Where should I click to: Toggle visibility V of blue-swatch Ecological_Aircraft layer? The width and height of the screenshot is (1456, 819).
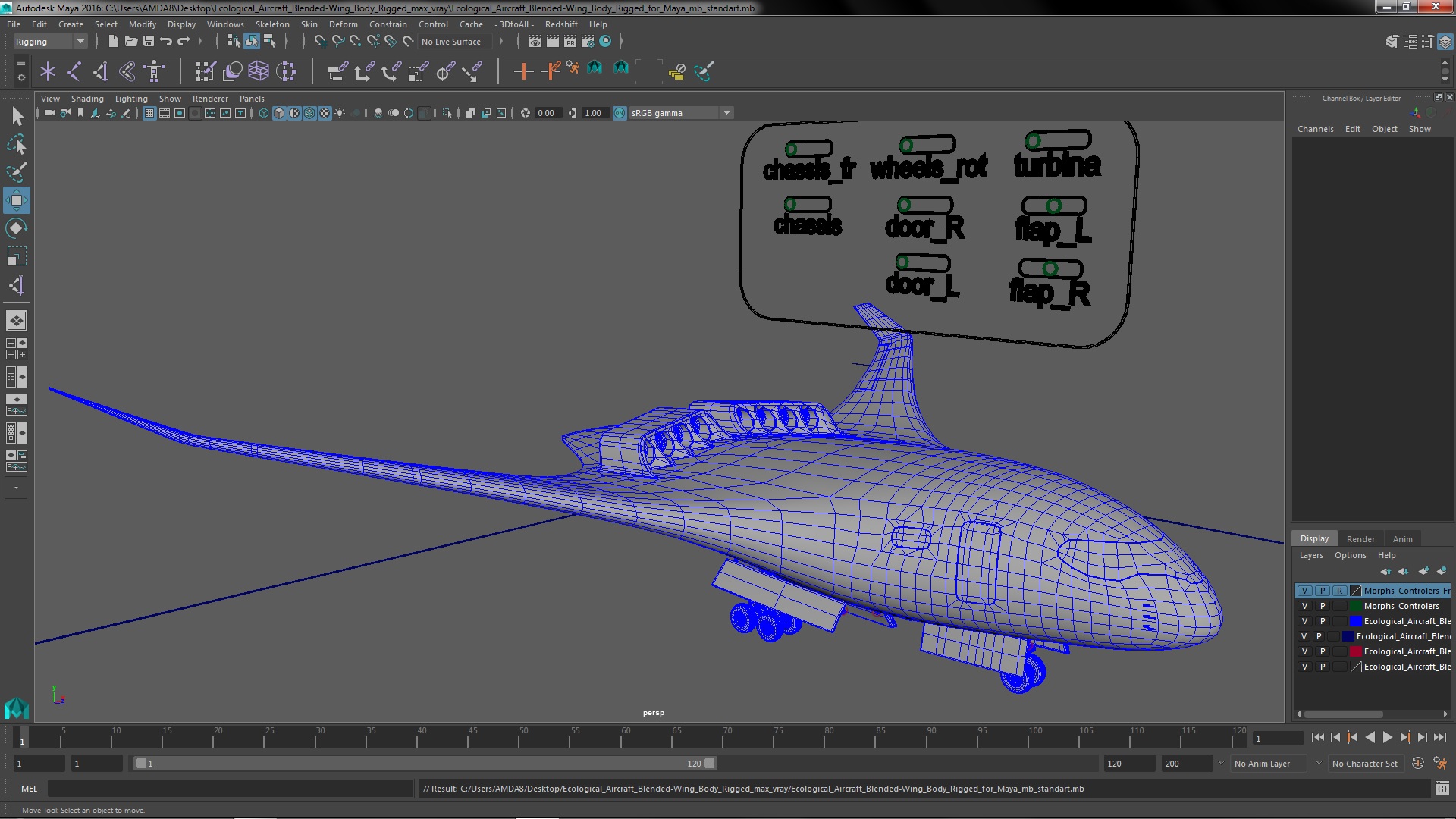(x=1304, y=621)
